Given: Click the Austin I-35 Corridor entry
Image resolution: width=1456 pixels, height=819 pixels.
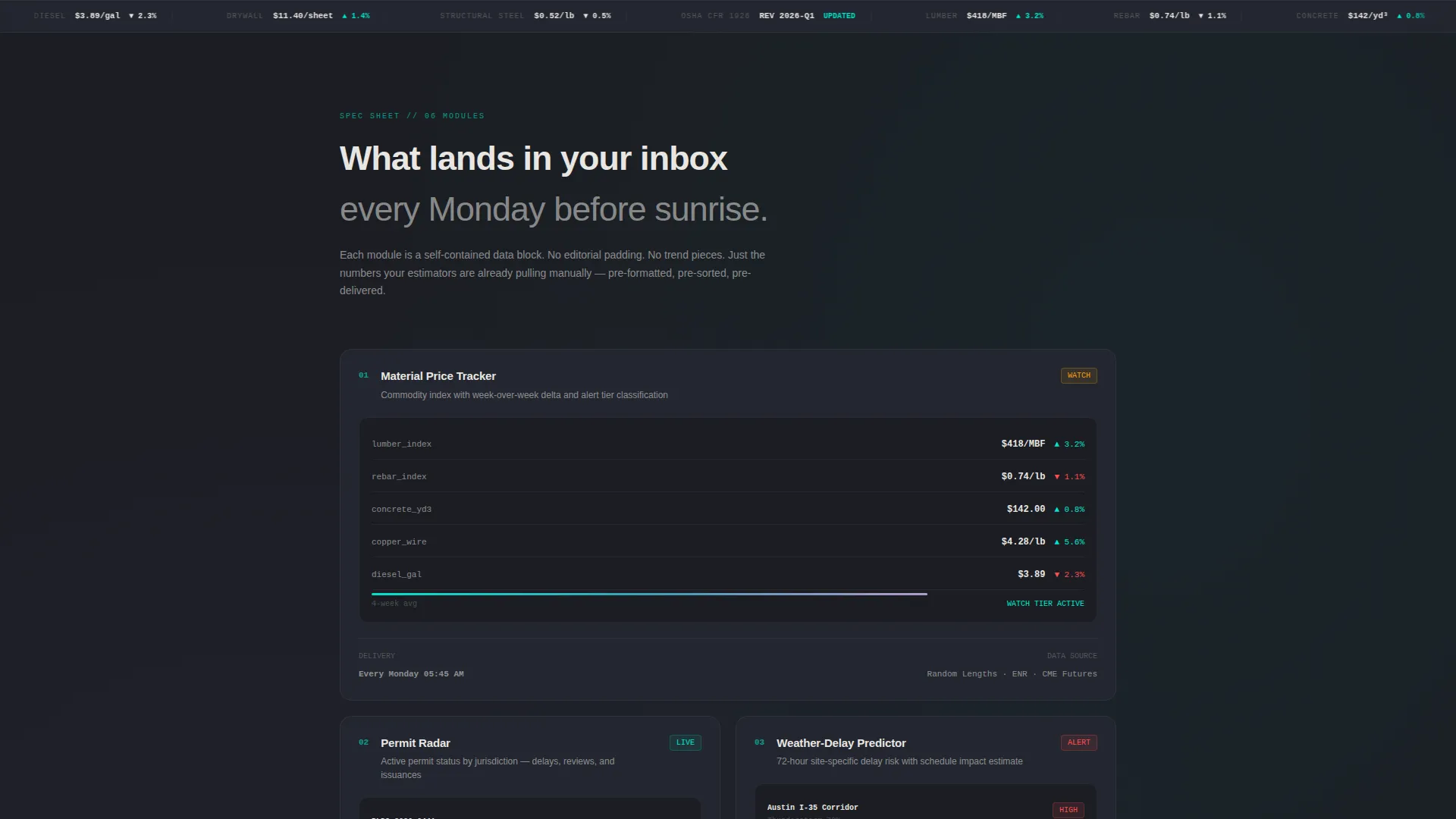Looking at the screenshot, I should (812, 808).
